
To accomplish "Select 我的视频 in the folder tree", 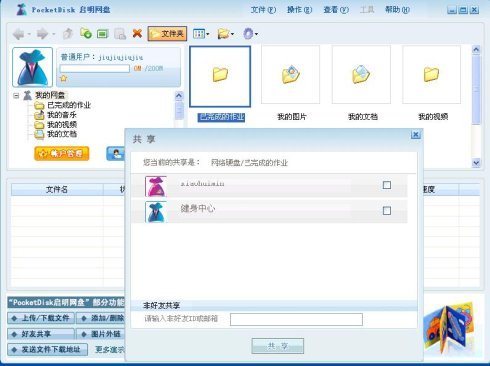I will (62, 125).
